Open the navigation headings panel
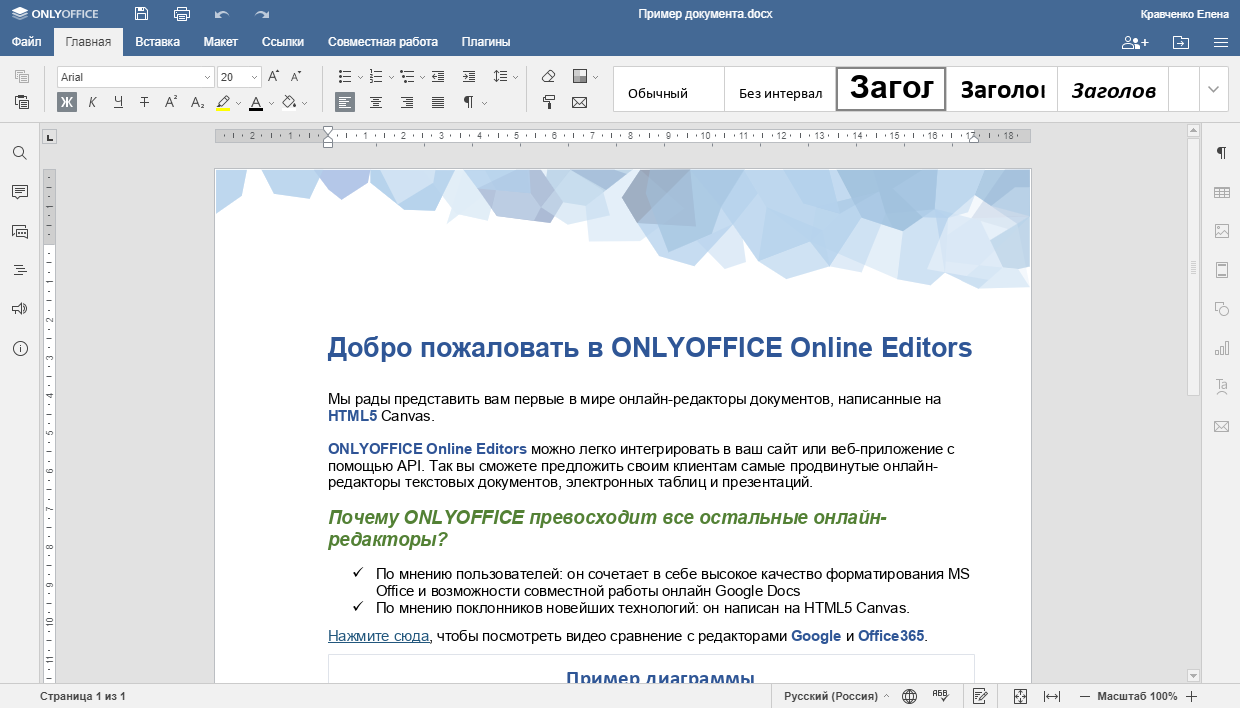This screenshot has height=708, width=1240. (x=20, y=270)
